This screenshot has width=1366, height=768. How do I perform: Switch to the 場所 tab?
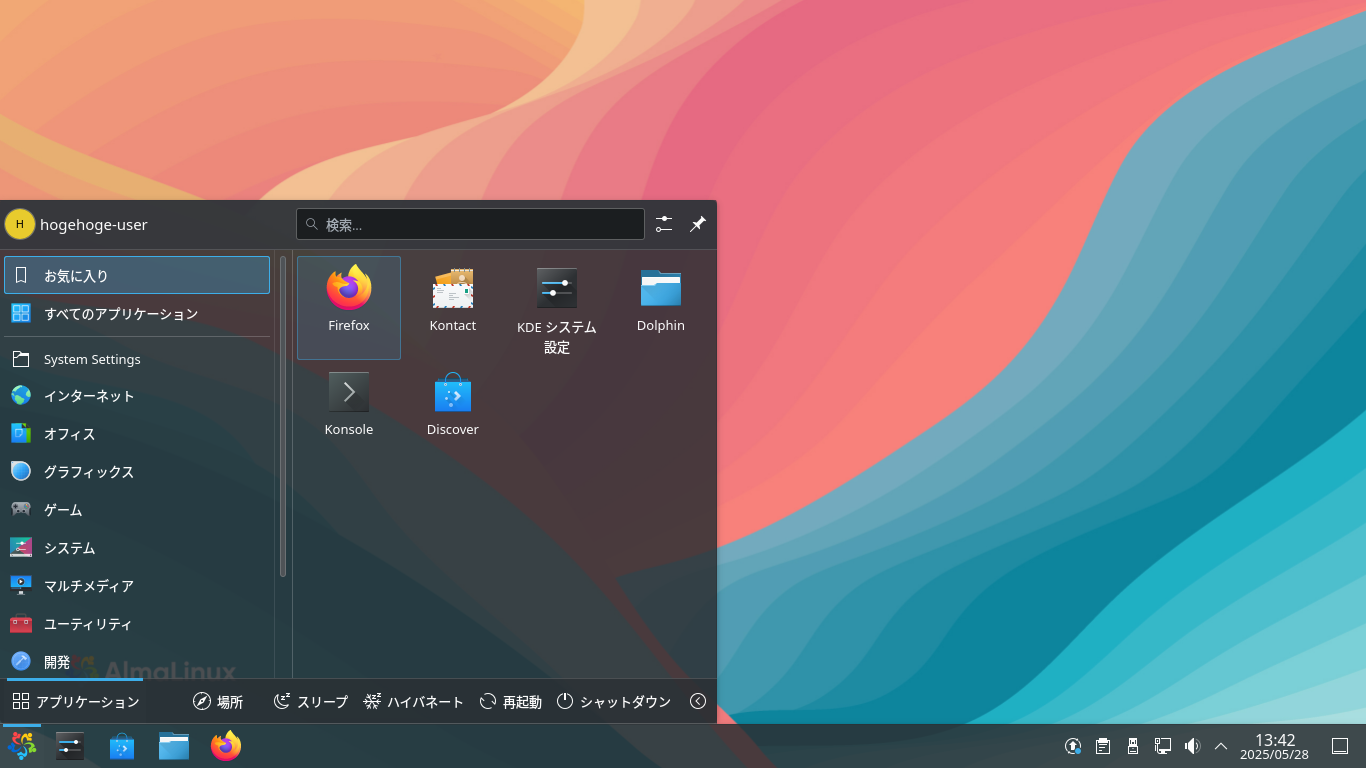pyautogui.click(x=218, y=701)
